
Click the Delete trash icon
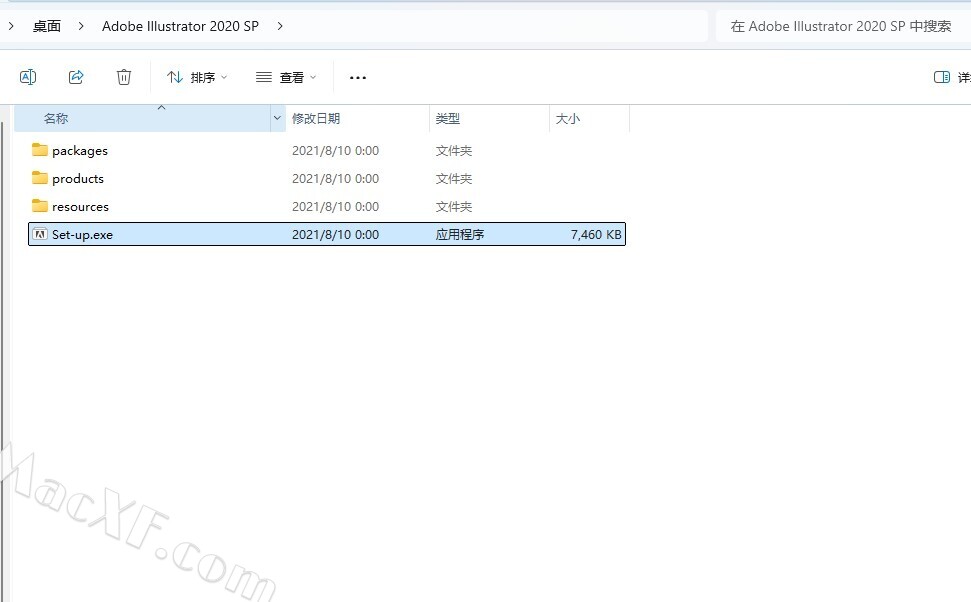pos(124,77)
